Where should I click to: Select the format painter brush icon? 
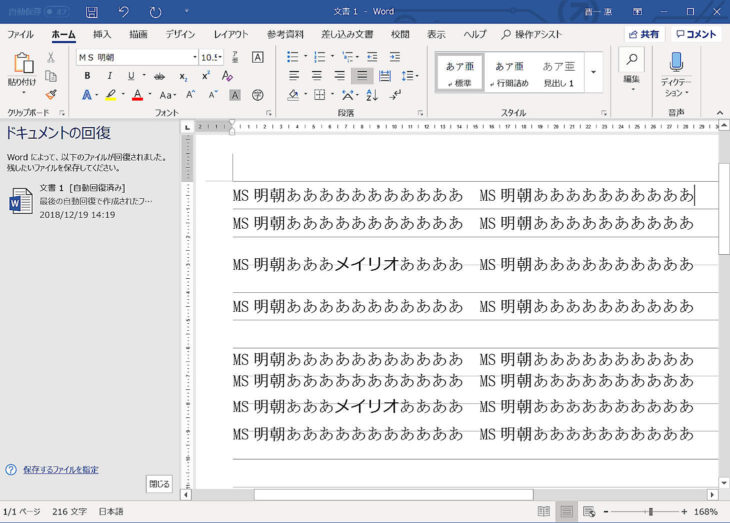pos(51,94)
